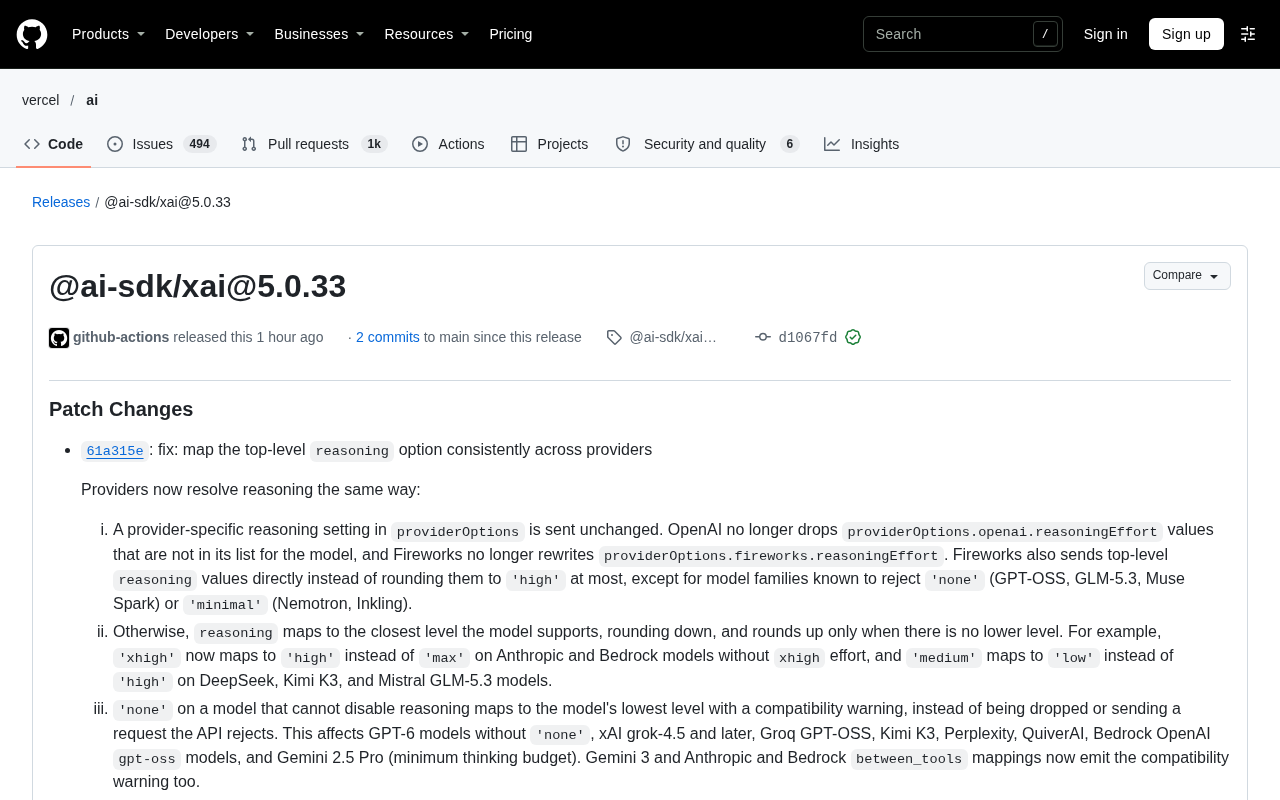Click the @ai-sdk/xai@5.0.33 release title

198,286
